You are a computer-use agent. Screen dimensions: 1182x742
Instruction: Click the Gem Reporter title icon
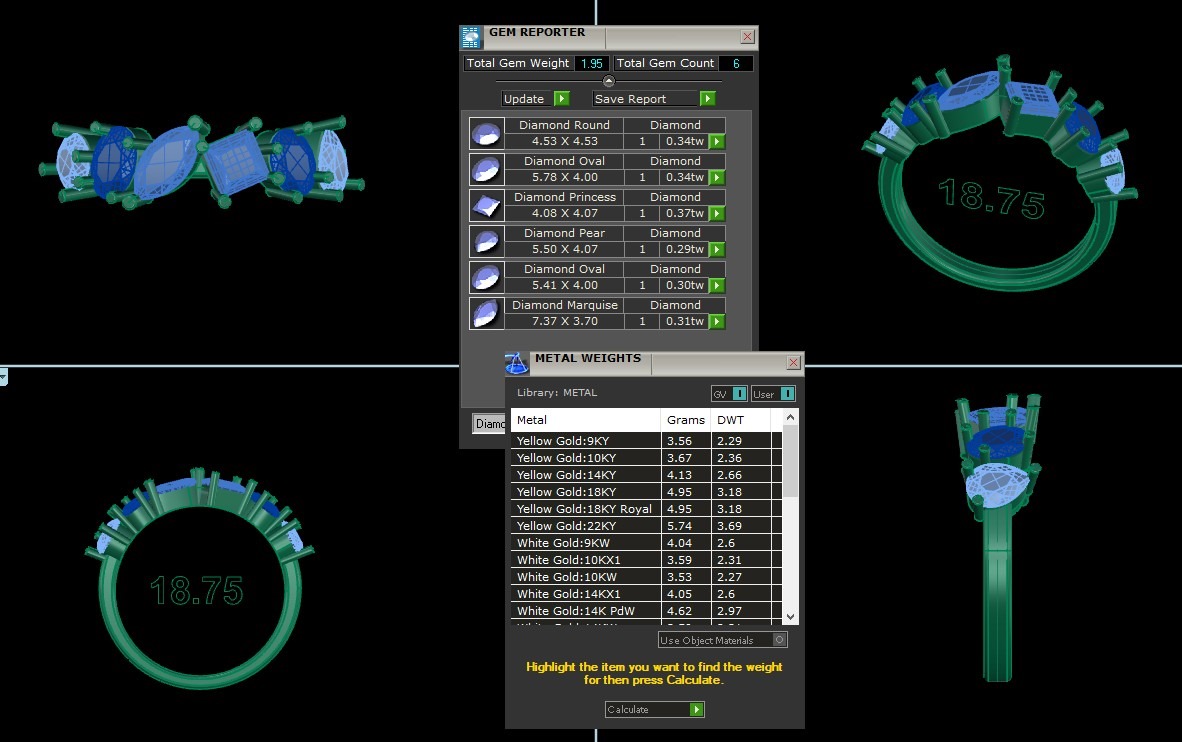pos(471,37)
